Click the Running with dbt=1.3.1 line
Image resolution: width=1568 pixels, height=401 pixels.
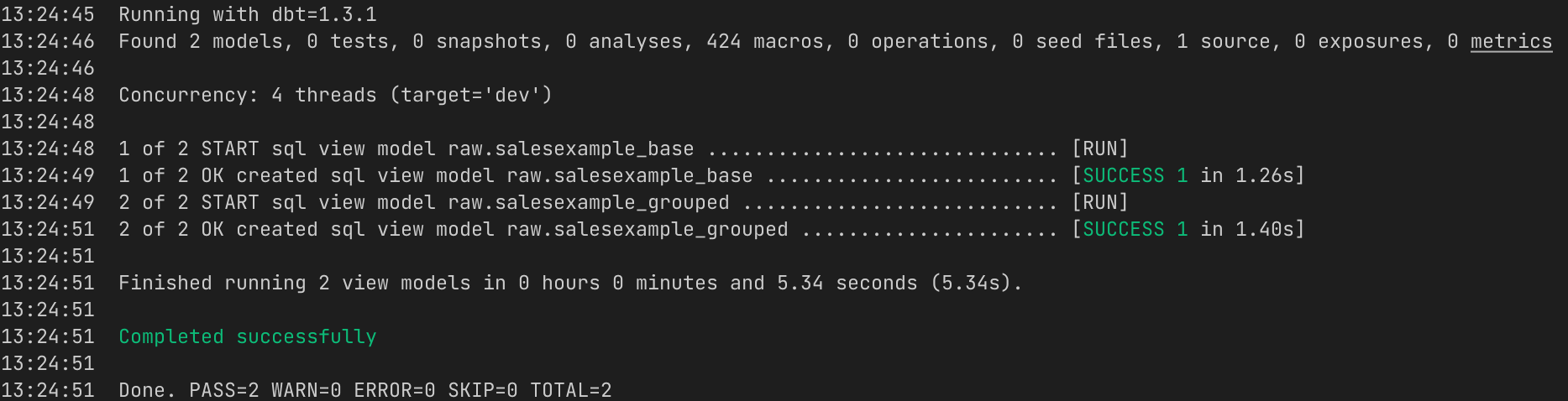tap(247, 14)
